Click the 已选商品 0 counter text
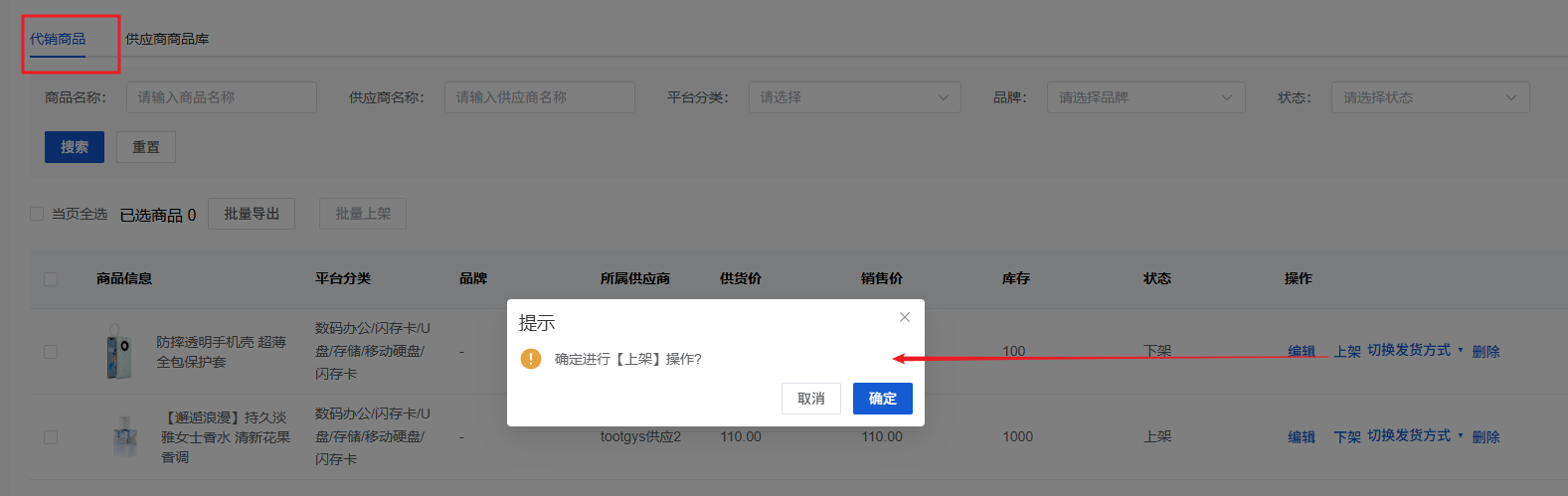The width and height of the screenshot is (1568, 496). tap(158, 215)
